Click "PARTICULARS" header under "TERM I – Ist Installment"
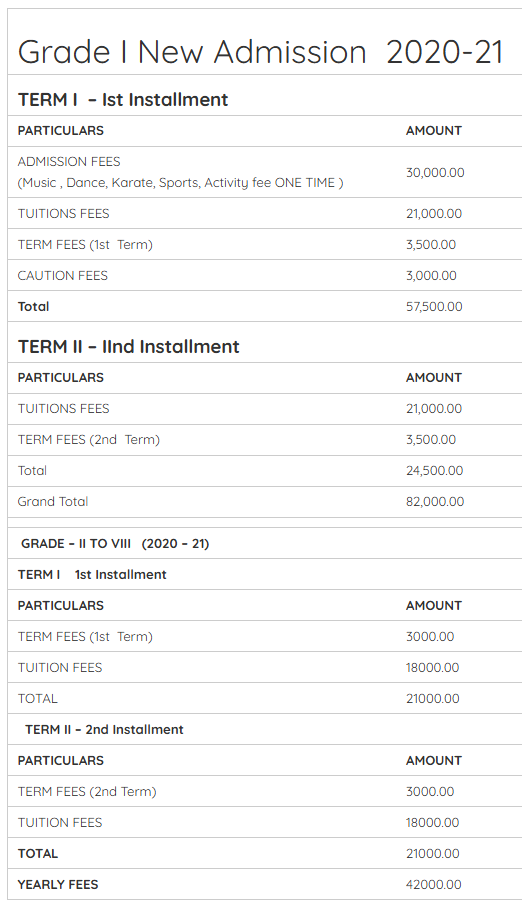 click(x=61, y=131)
